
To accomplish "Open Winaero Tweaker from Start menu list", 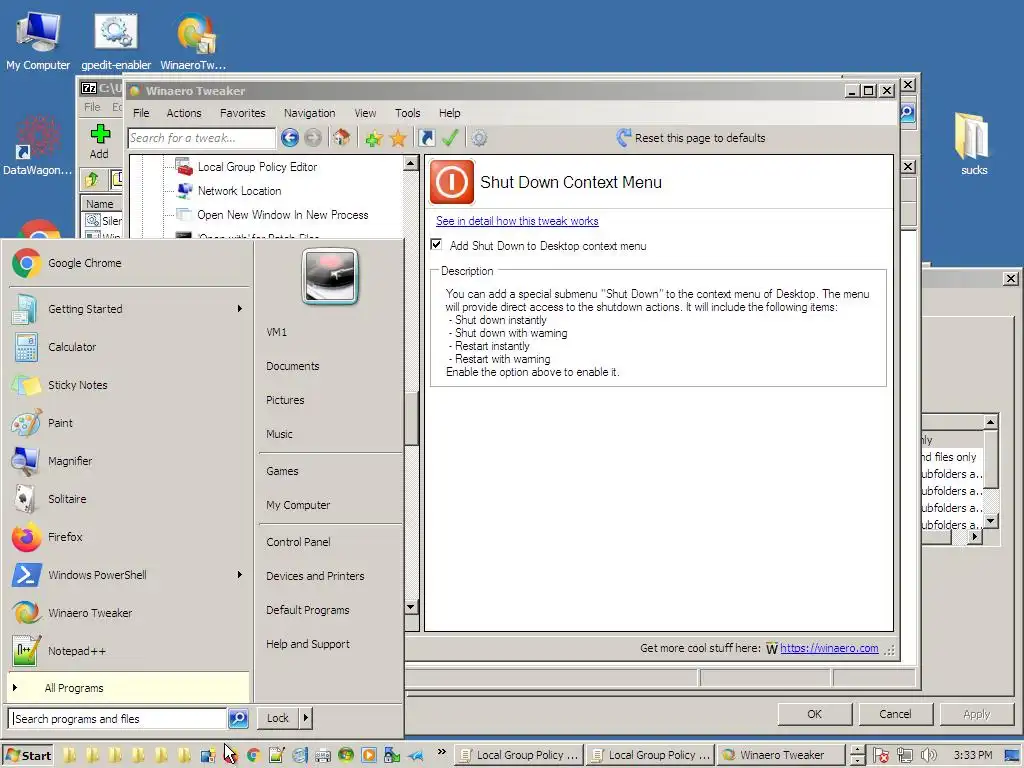I will [130, 613].
